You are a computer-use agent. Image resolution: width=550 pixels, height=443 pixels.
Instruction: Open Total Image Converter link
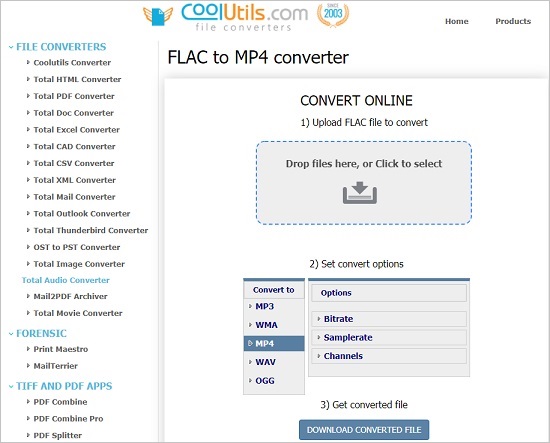[x=79, y=264]
